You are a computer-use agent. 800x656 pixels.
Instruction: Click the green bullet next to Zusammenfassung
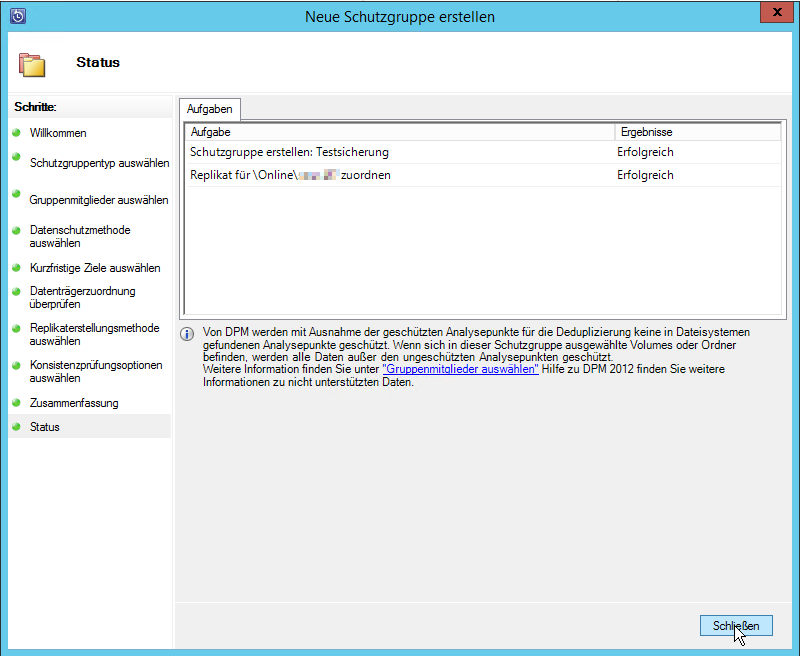point(16,403)
